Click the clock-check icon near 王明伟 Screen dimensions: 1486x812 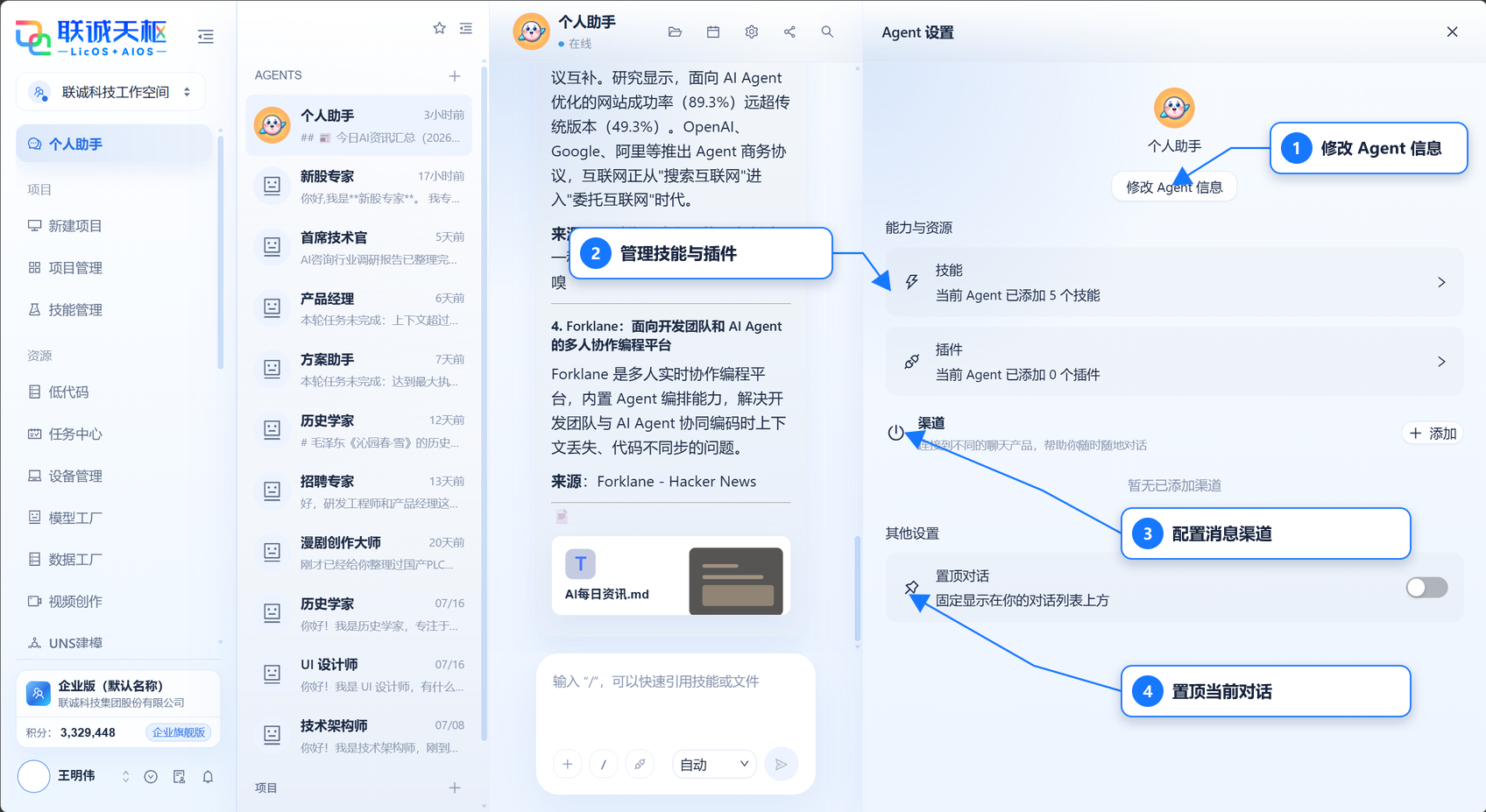click(151, 777)
